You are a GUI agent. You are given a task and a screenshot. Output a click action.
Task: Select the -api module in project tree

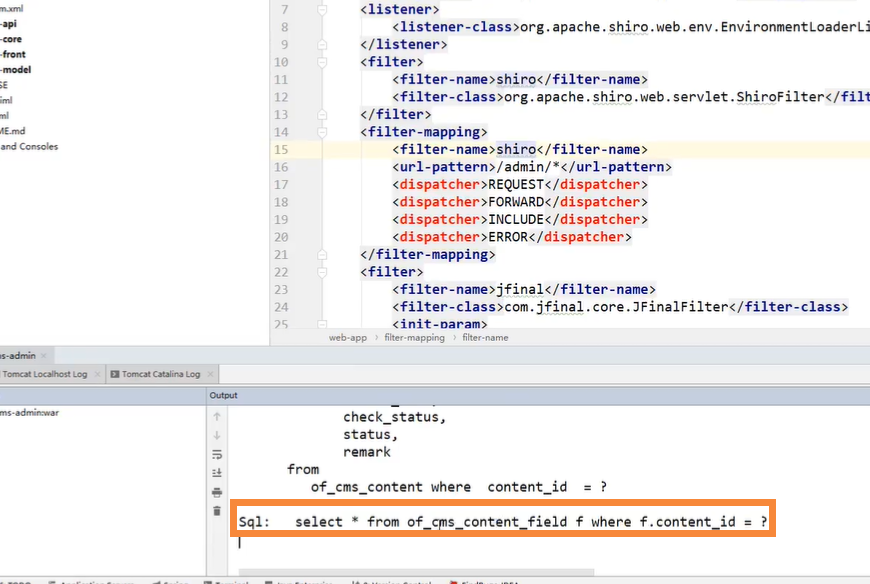[9, 24]
